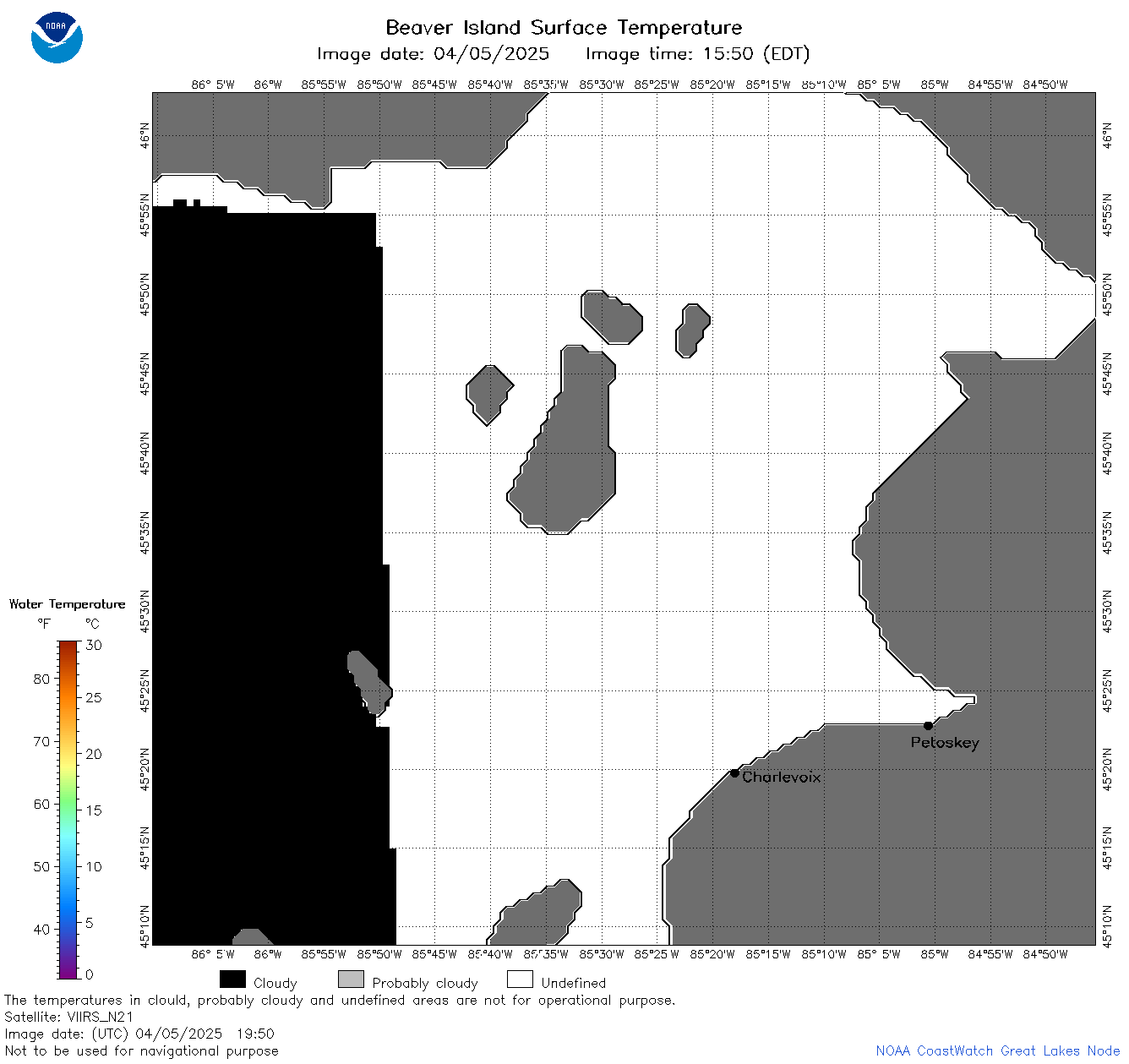The height and width of the screenshot is (1064, 1129).
Task: Click the 50 Fahrenheit tick label
Action: click(41, 866)
